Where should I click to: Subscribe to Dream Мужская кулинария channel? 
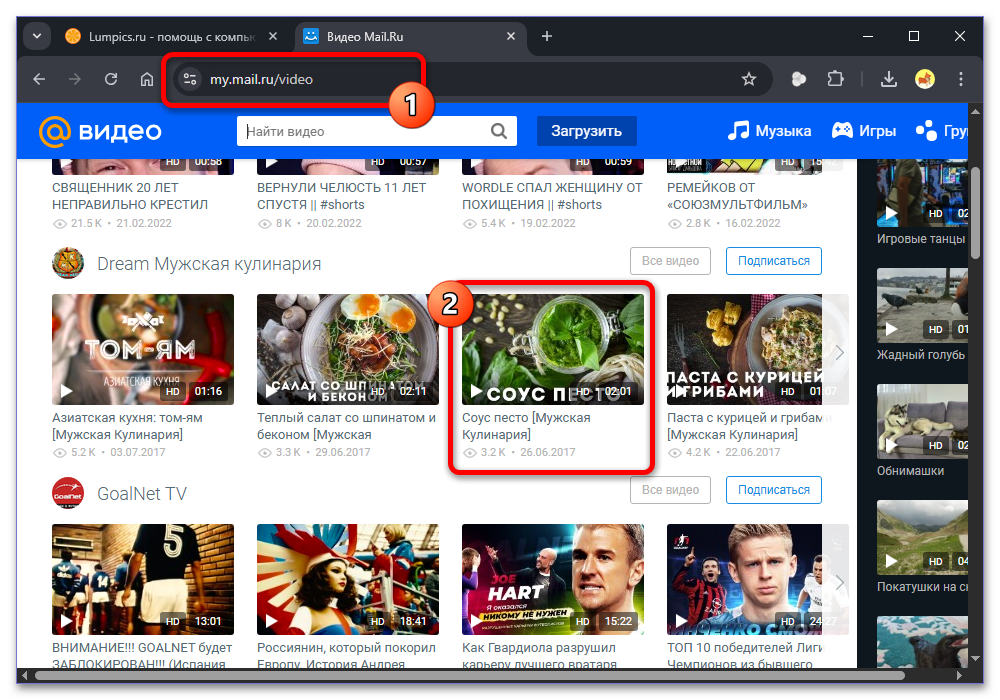(x=774, y=261)
